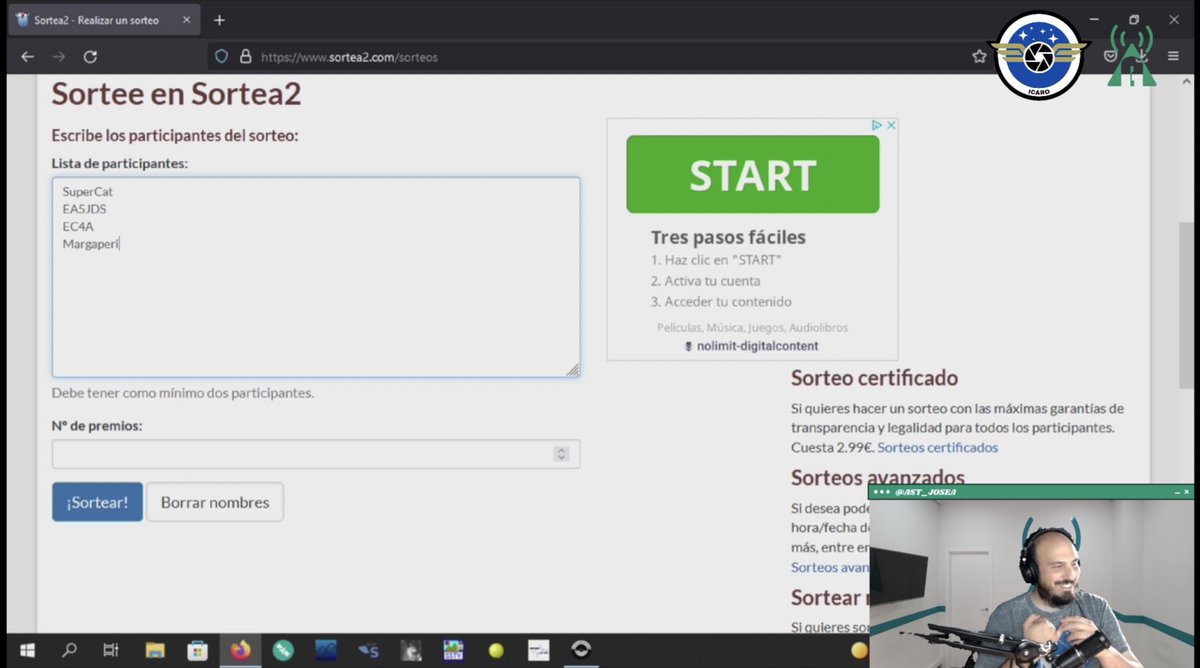Adjust the Nº de premios stepper arrows
1200x668 pixels.
pyautogui.click(x=561, y=454)
